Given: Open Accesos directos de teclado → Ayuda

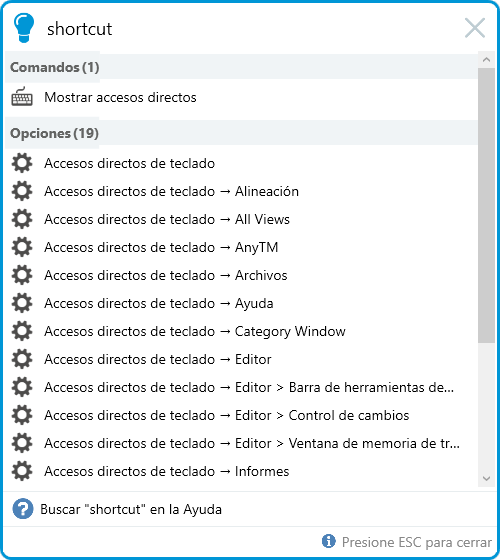Looking at the screenshot, I should (159, 303).
